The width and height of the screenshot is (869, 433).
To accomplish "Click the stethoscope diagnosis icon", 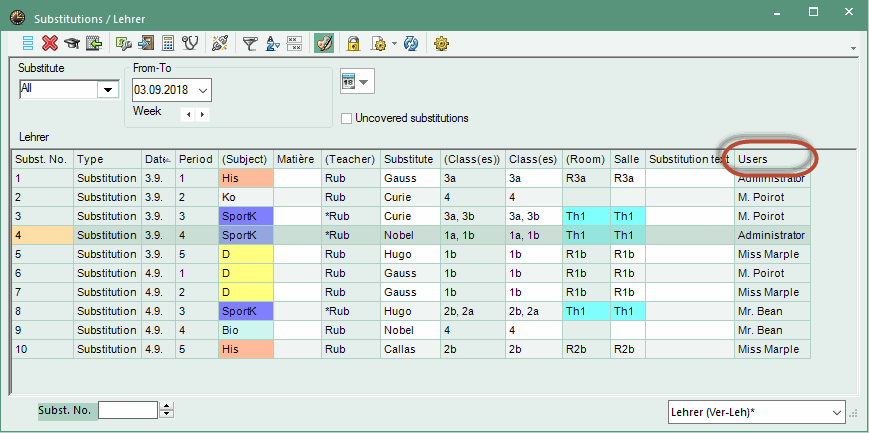I will click(x=190, y=43).
